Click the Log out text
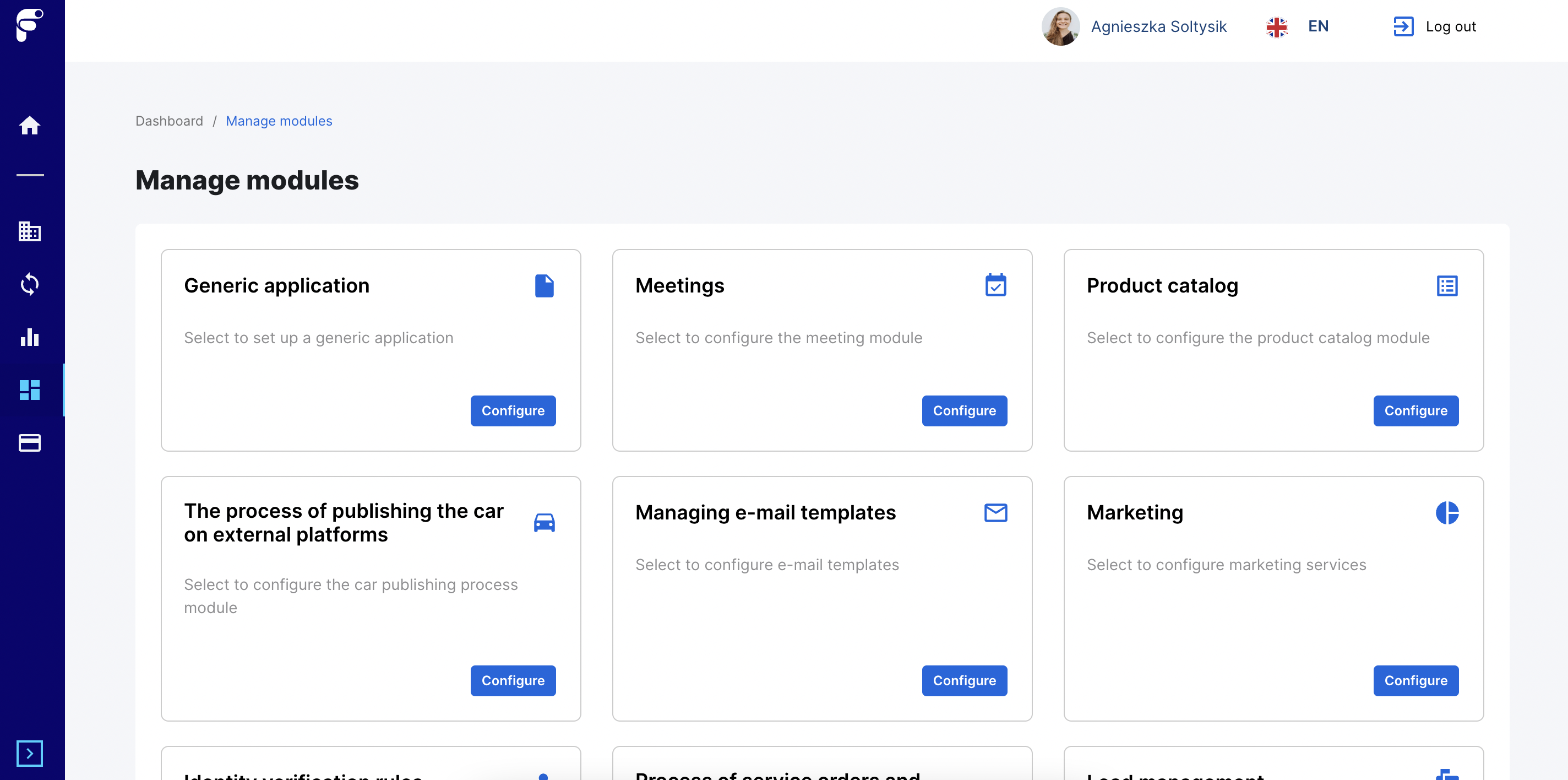This screenshot has height=780, width=1568. 1451,26
